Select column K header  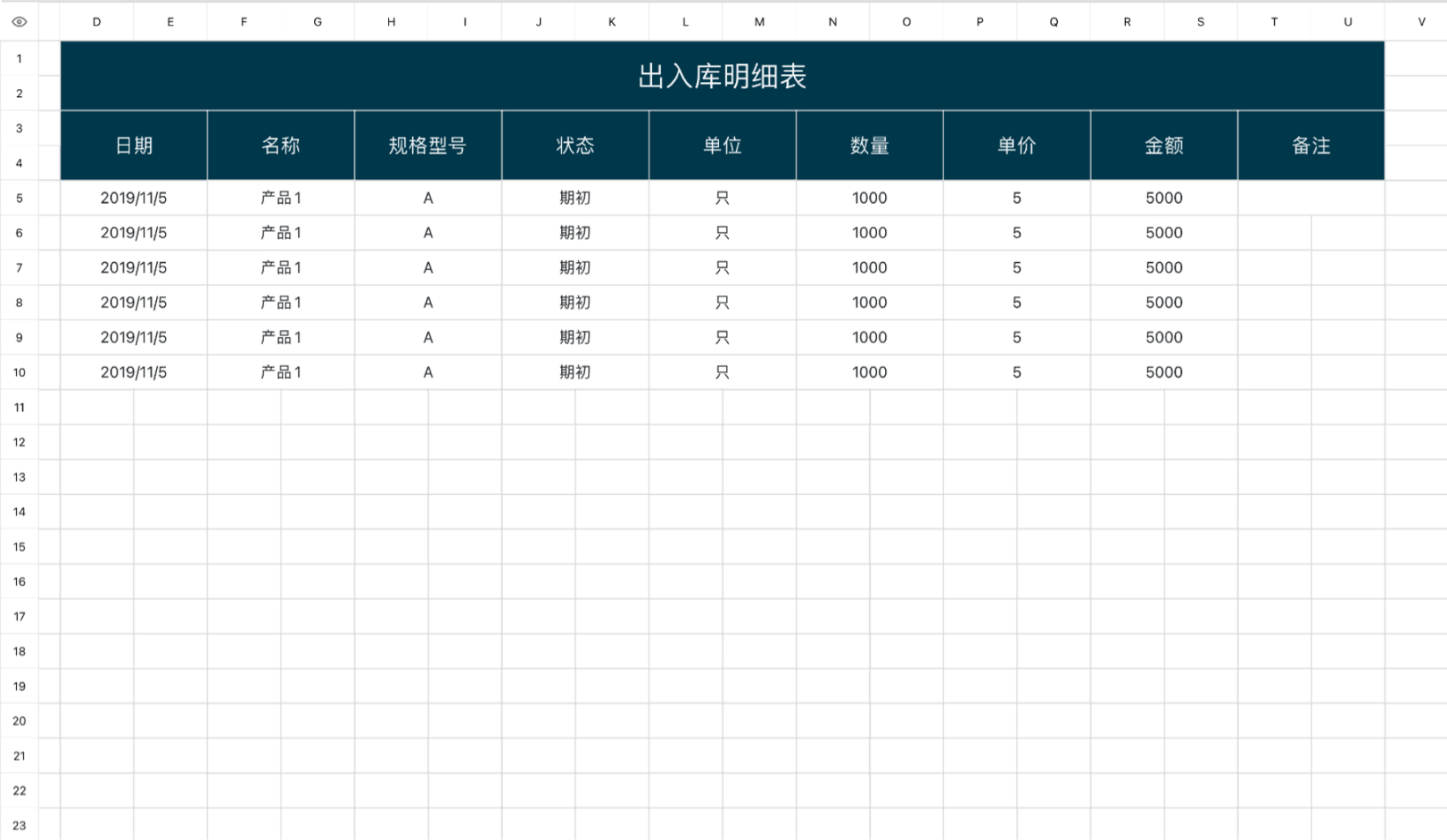coord(612,21)
